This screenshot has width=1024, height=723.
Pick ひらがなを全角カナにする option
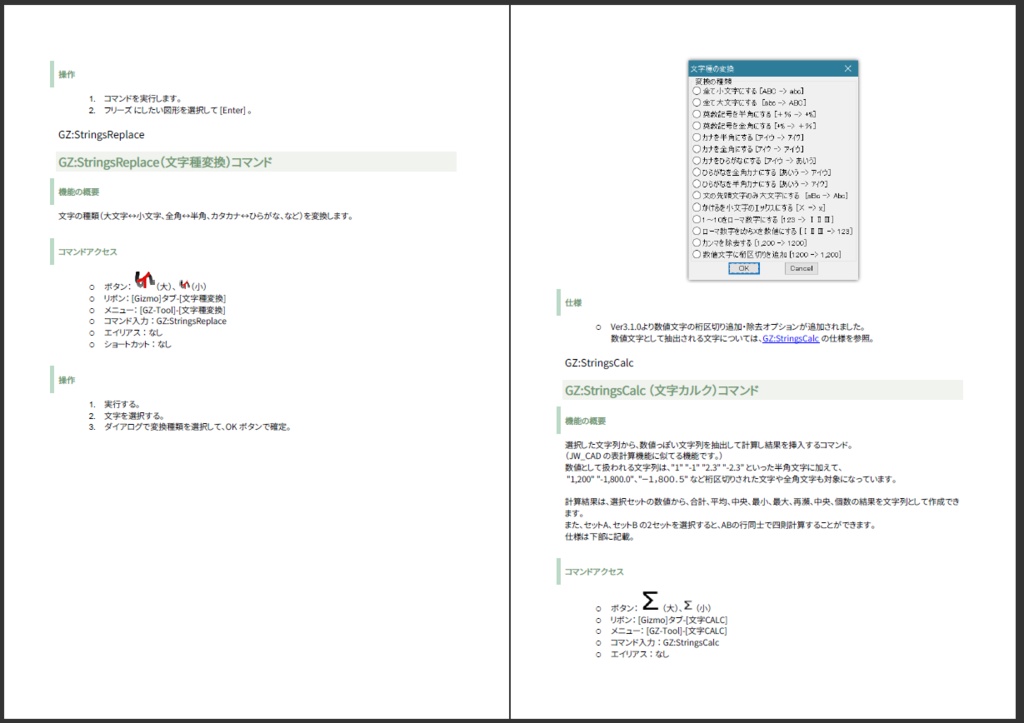tap(696, 173)
